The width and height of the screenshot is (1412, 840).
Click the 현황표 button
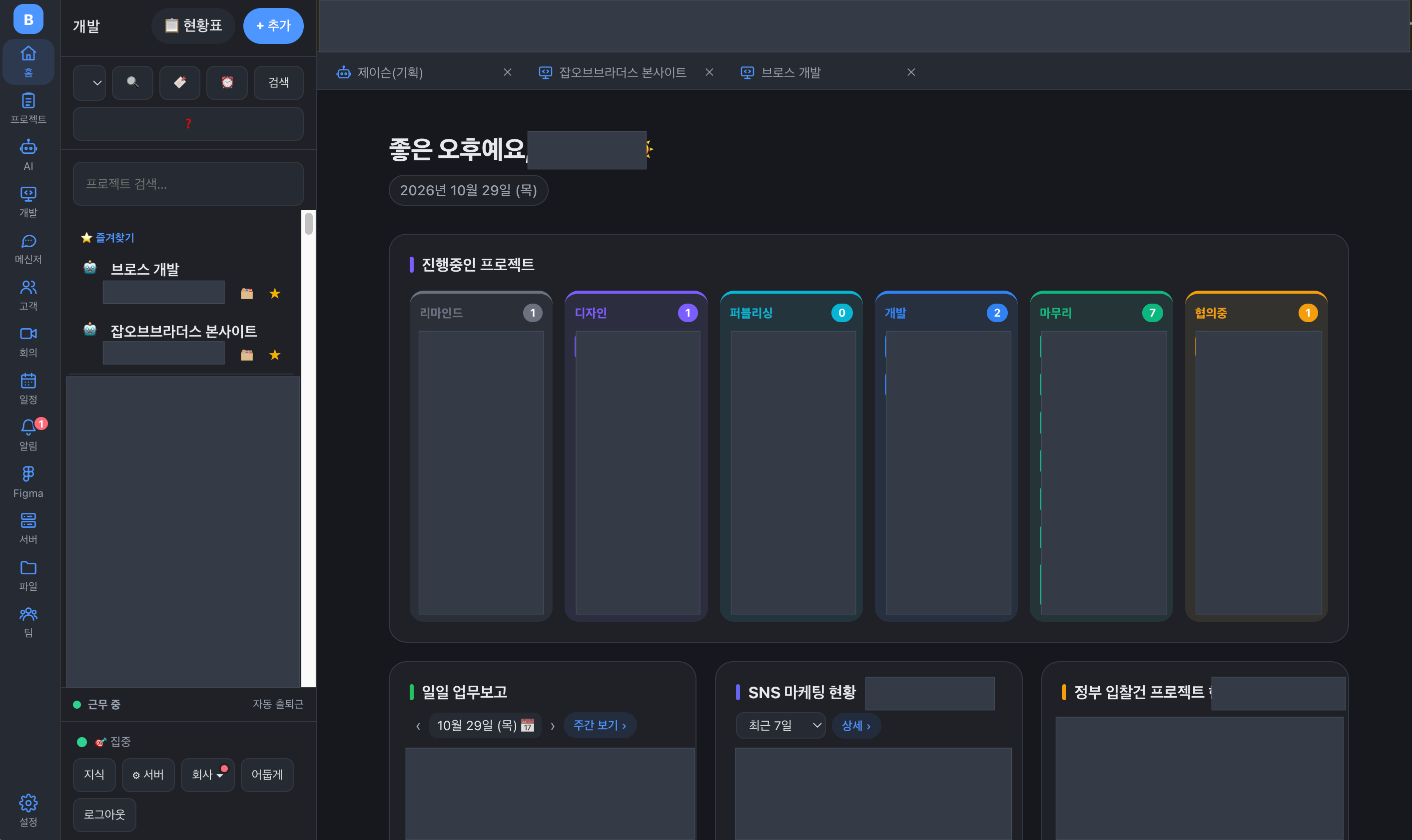[x=193, y=25]
